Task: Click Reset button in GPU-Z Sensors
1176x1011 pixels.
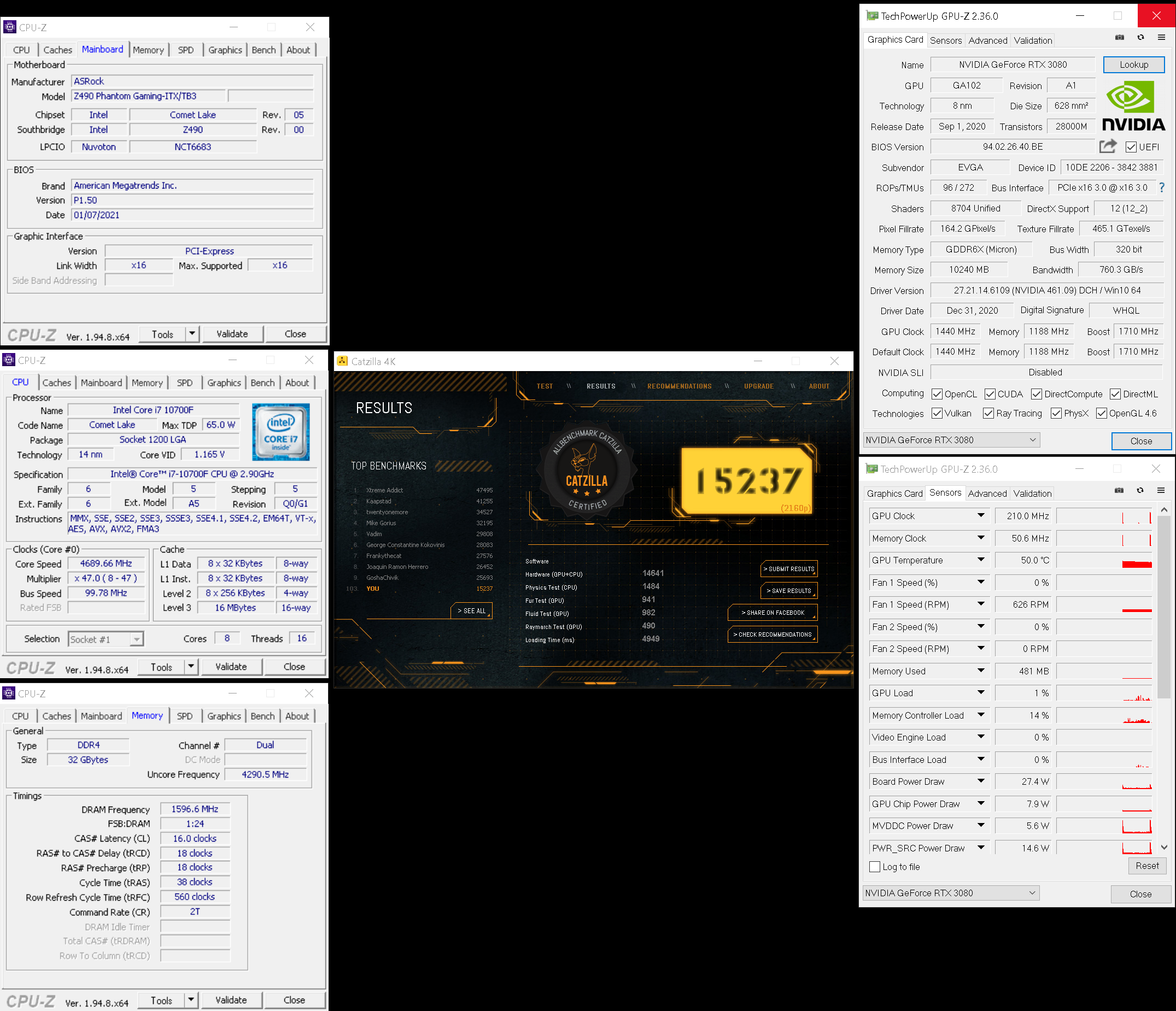Action: coord(1147,866)
